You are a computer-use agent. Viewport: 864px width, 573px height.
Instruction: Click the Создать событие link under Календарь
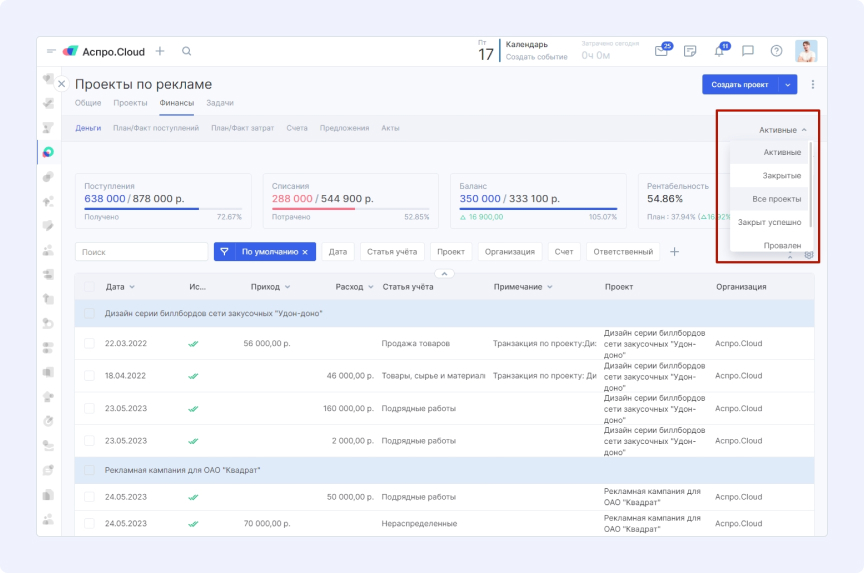click(536, 57)
